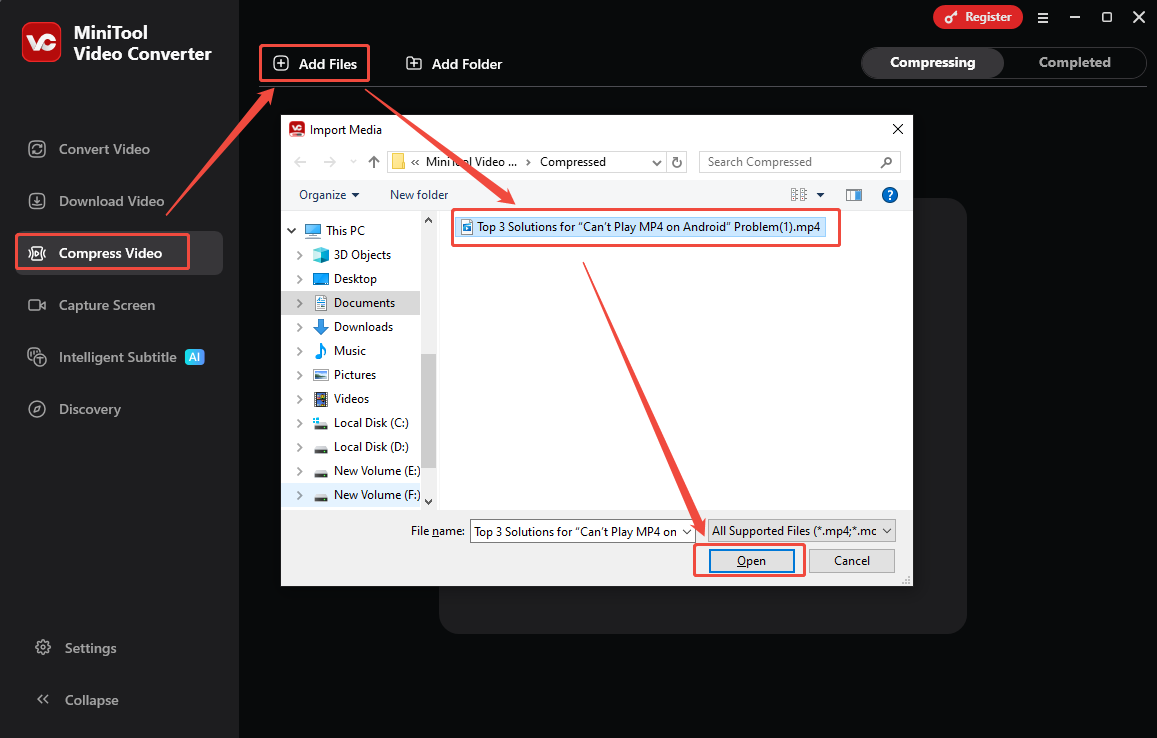Expand the Downloads folder in the tree
The width and height of the screenshot is (1157, 738).
coord(300,326)
